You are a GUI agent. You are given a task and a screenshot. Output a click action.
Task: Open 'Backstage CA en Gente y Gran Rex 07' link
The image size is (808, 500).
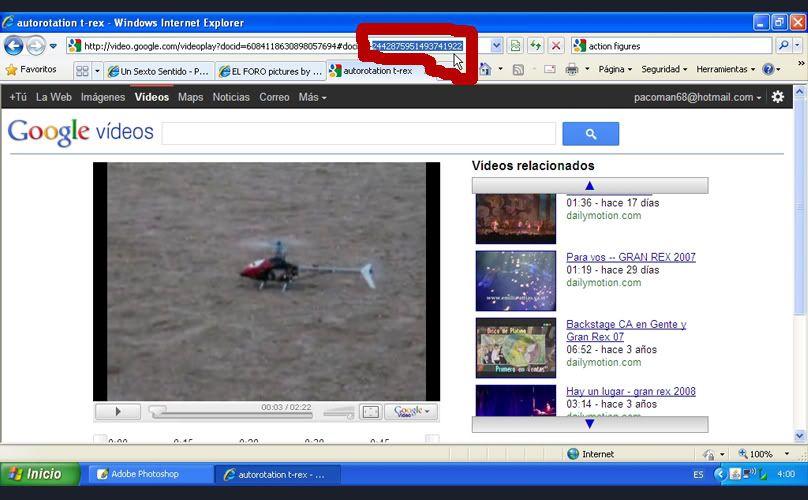coord(626,330)
